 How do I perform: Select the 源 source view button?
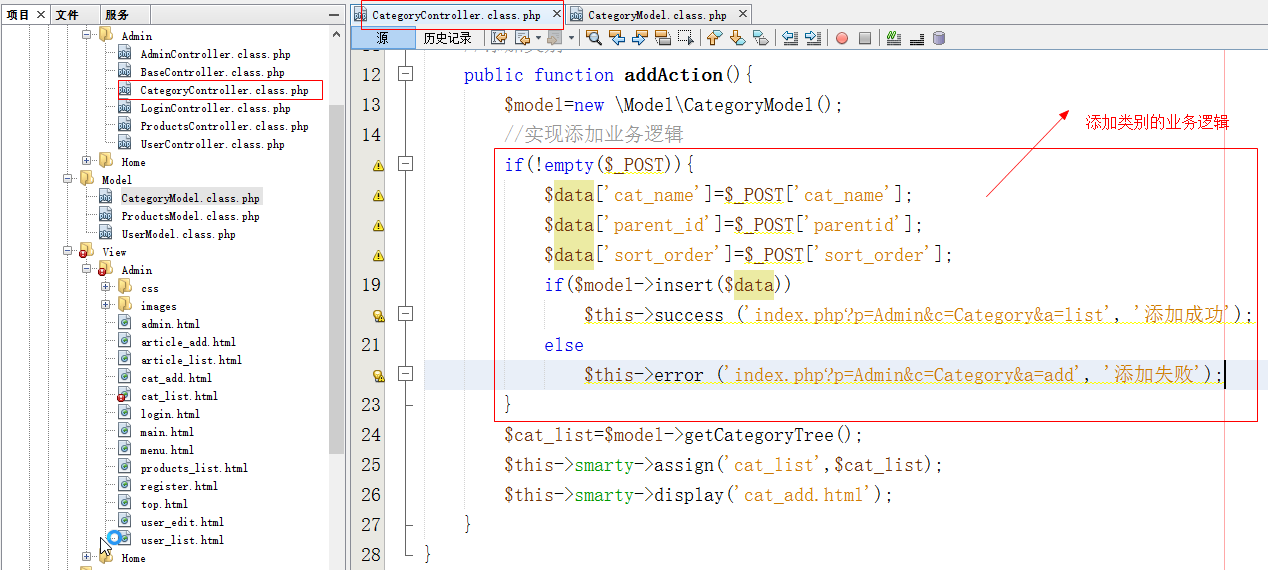click(x=382, y=38)
